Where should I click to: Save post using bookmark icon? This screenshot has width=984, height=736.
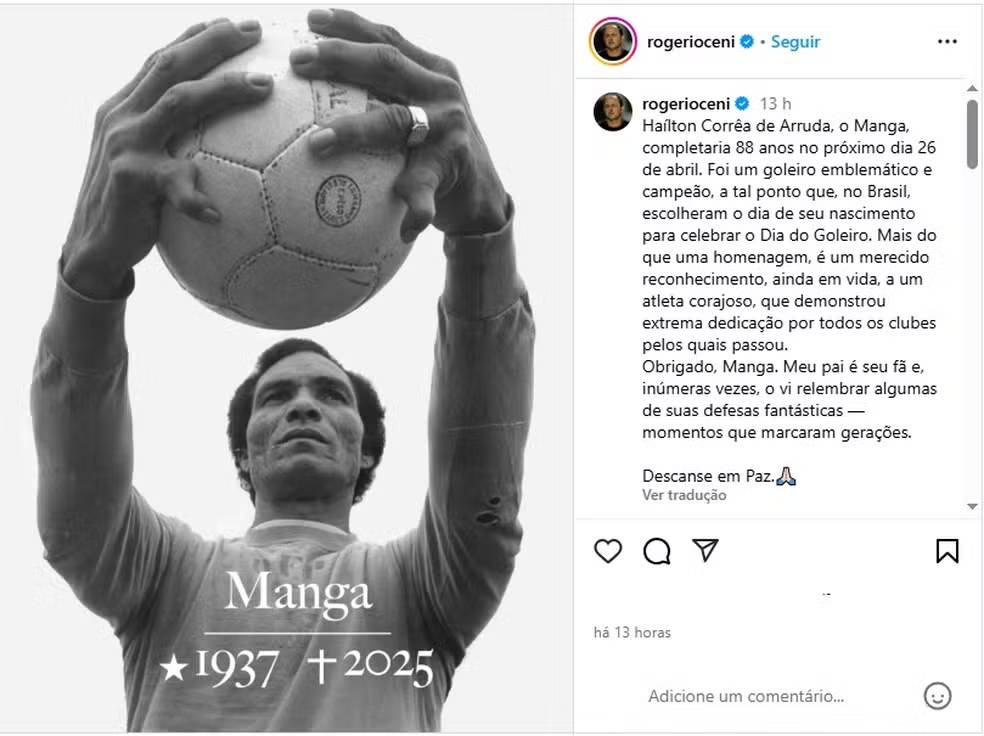[x=947, y=551]
